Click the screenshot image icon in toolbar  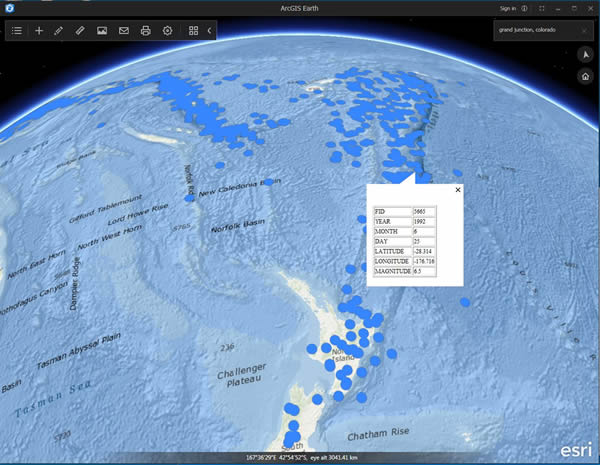[102, 31]
